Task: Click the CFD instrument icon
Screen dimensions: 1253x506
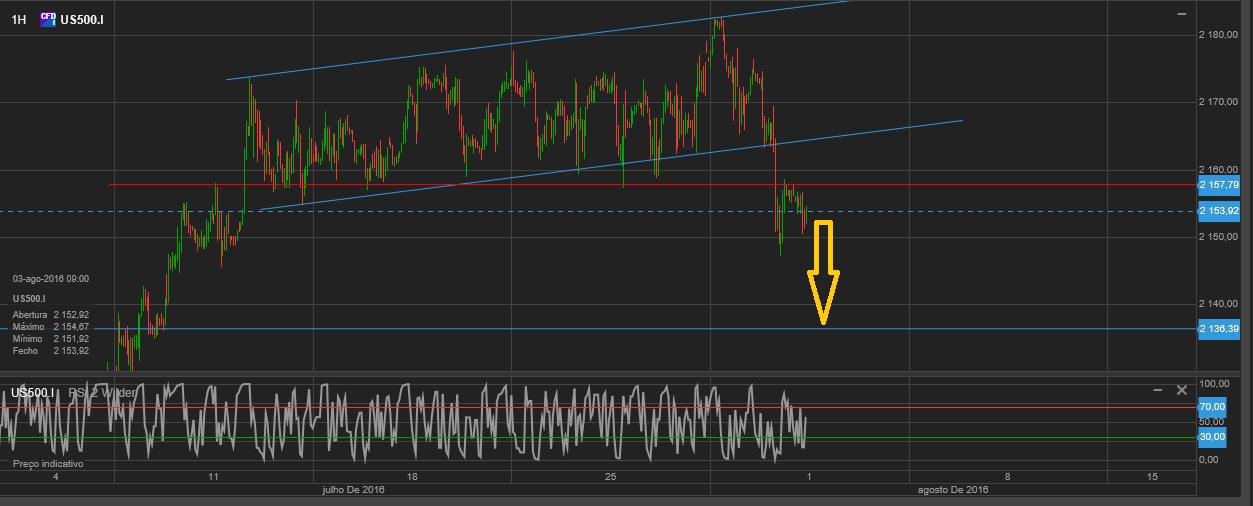Action: click(x=47, y=18)
